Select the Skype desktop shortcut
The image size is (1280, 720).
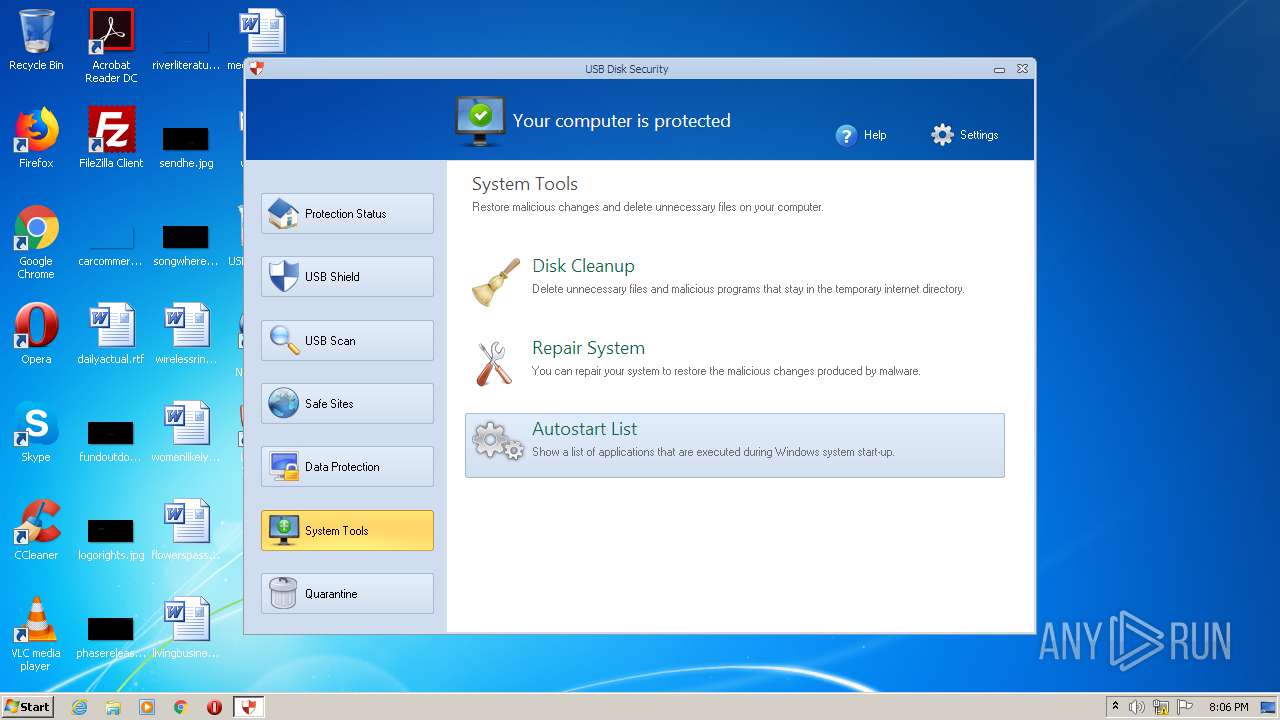click(x=36, y=432)
